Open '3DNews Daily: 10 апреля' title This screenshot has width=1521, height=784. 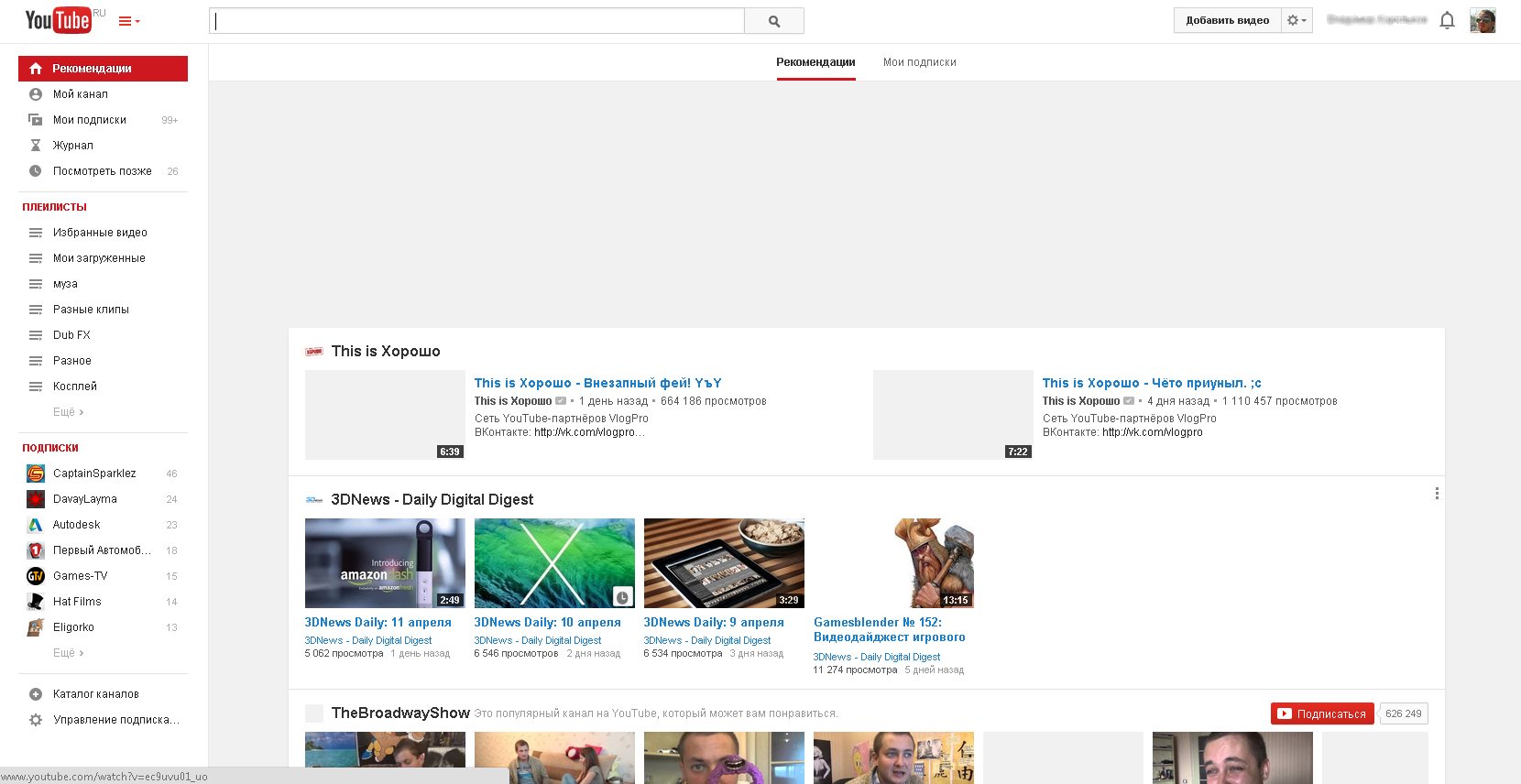coord(547,622)
